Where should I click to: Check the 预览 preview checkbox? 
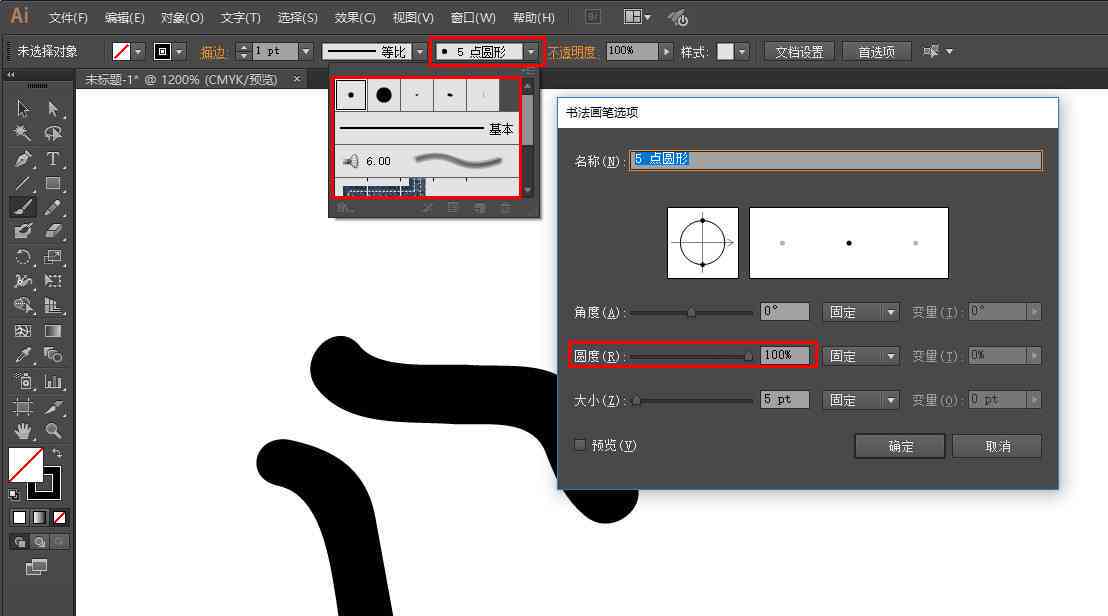[579, 445]
